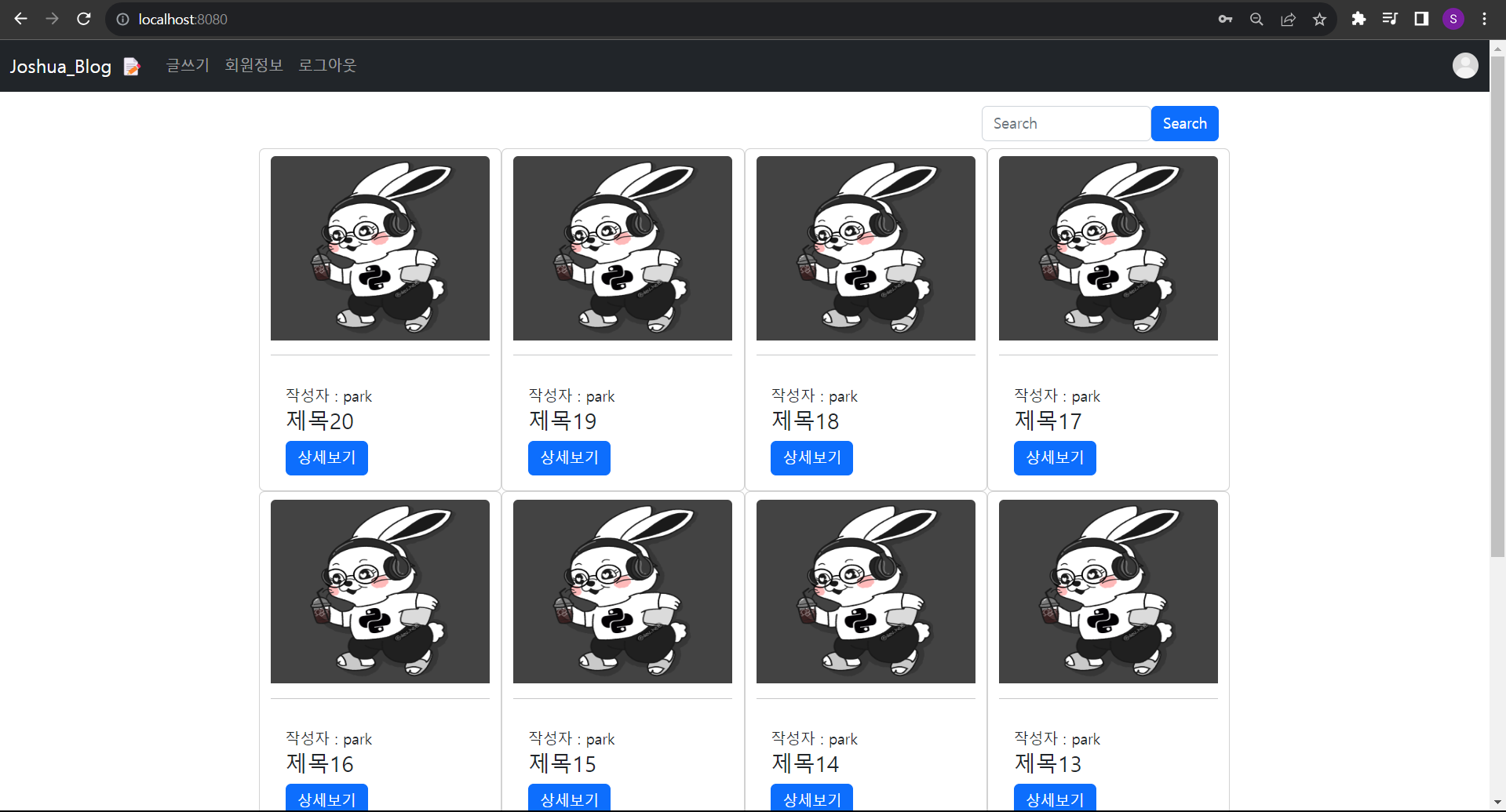Click the rabbit thumbnail of 제목19

coord(622,248)
